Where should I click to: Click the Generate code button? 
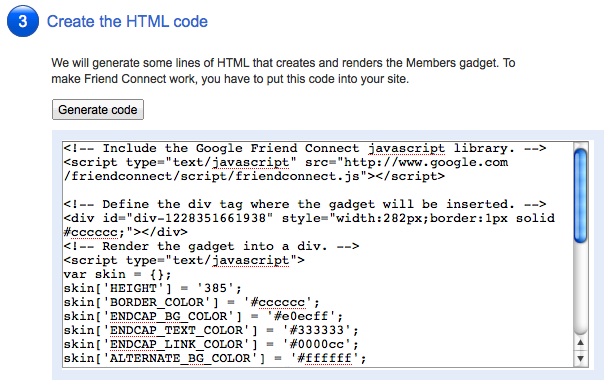click(98, 109)
